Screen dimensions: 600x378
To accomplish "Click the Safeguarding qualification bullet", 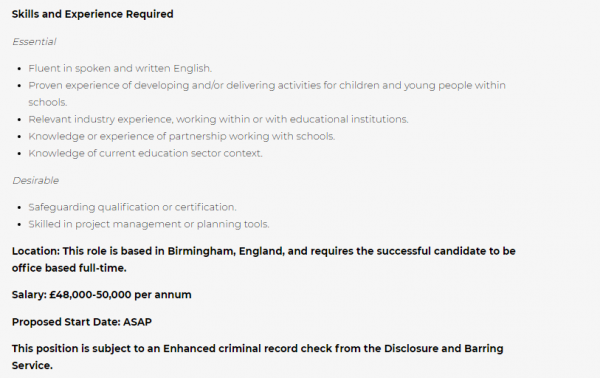I will click(132, 207).
